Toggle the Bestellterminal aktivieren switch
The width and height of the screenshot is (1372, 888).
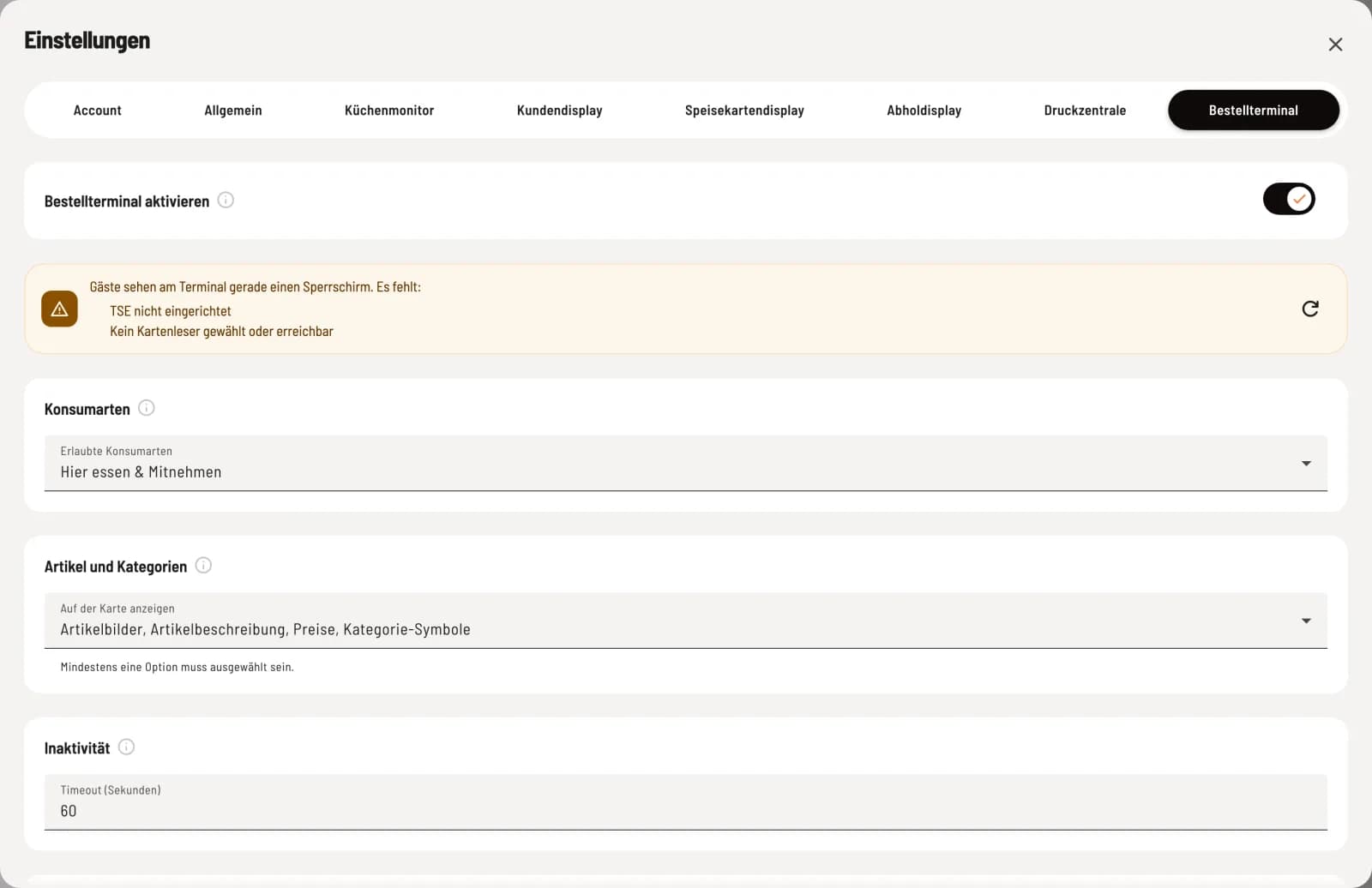tap(1288, 199)
